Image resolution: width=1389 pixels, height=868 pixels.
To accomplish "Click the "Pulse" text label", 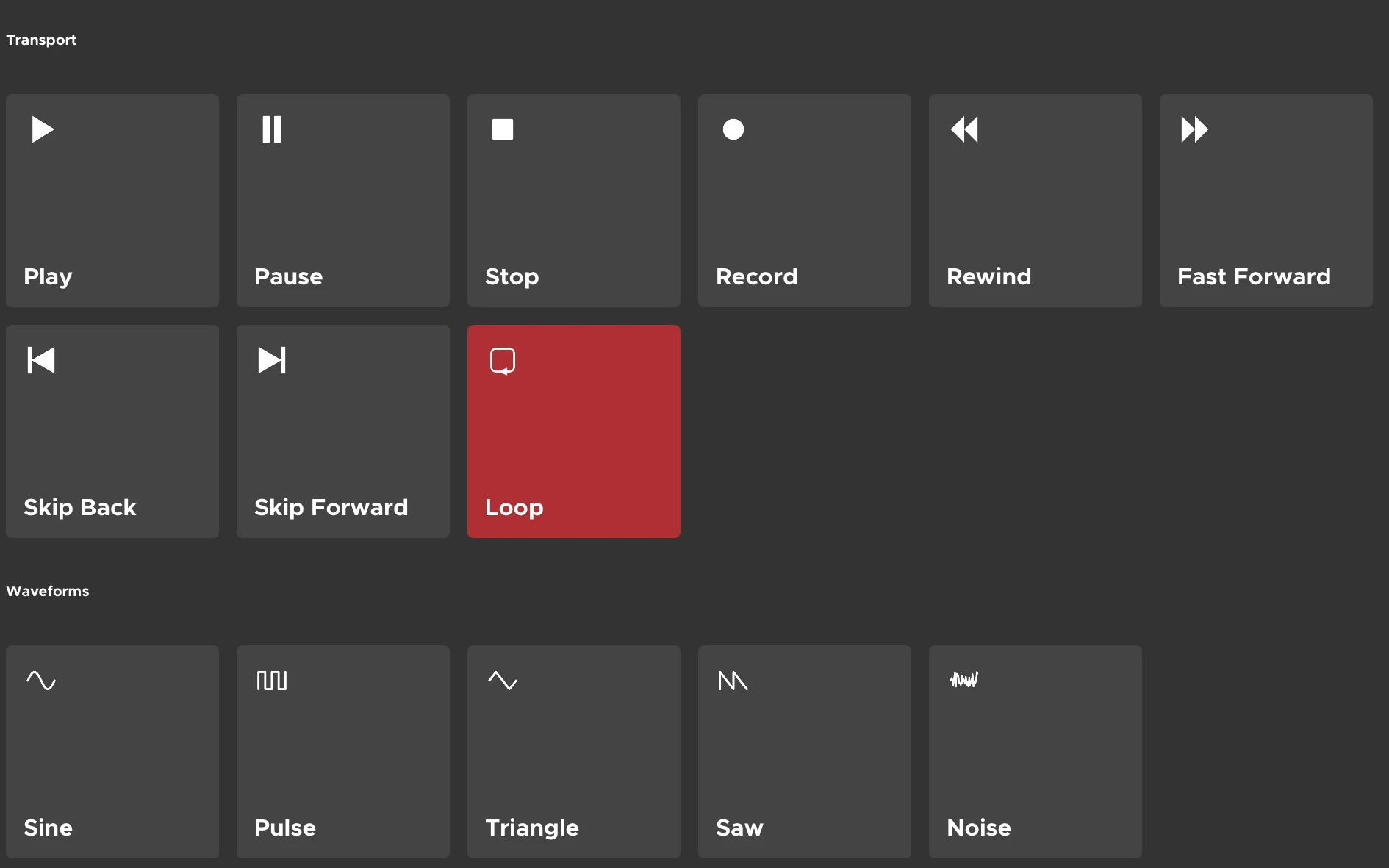I will pos(285,828).
